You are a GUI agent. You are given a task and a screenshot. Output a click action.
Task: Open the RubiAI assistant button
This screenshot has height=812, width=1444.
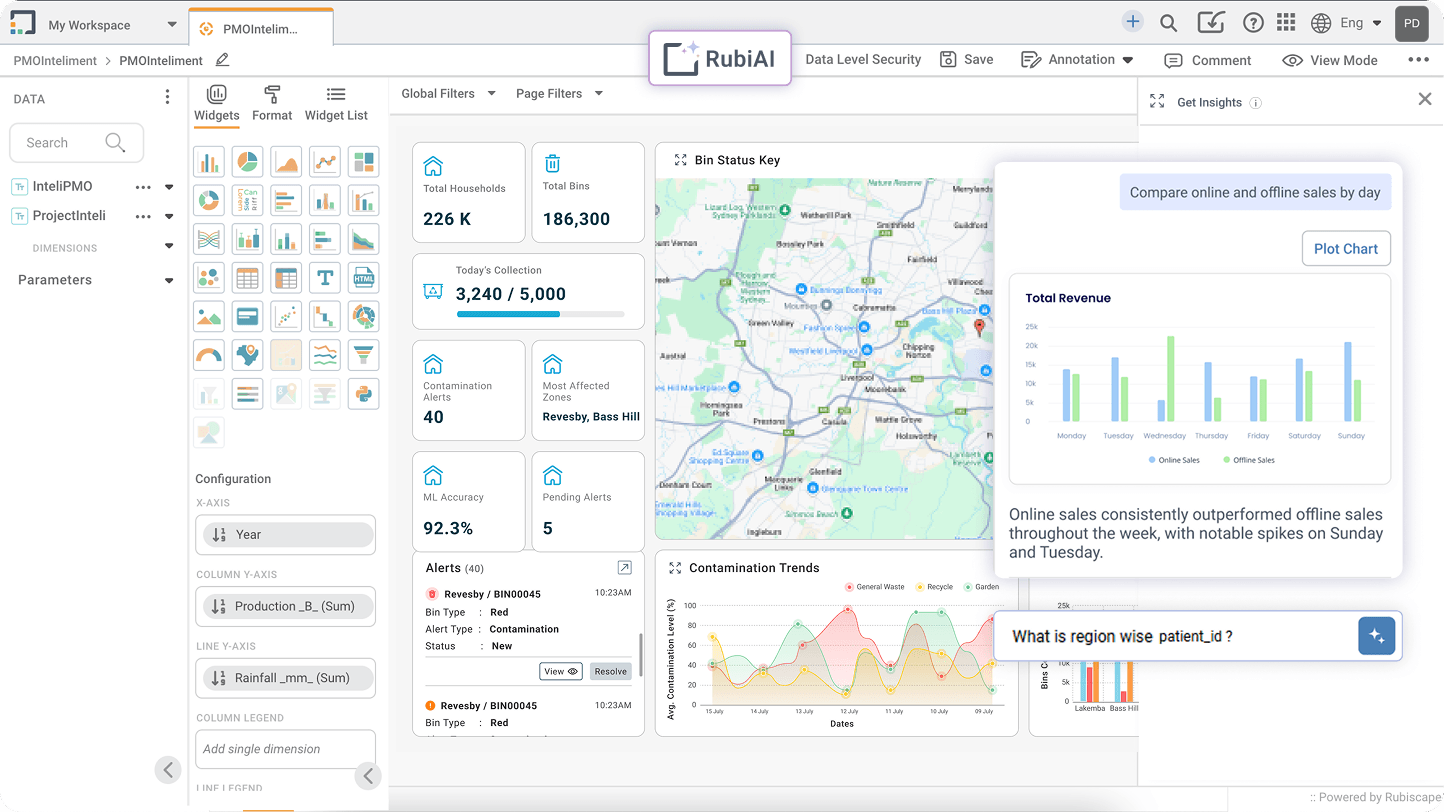click(x=720, y=58)
